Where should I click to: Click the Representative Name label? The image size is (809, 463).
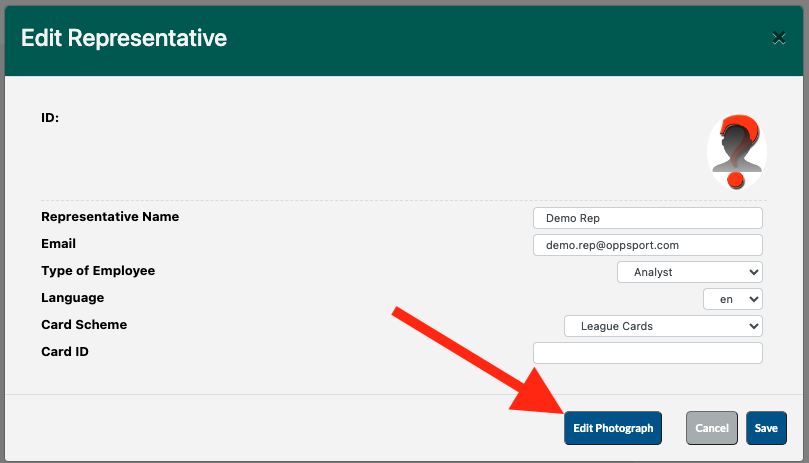[110, 217]
